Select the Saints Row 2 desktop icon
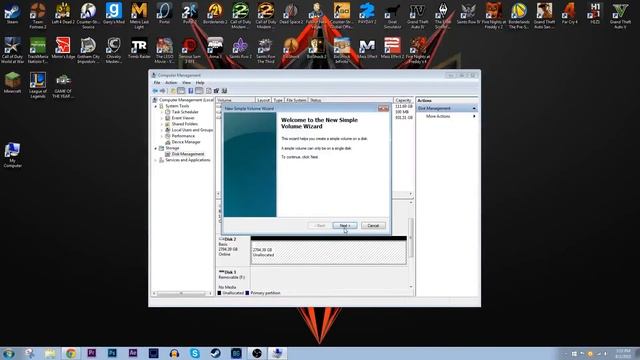The image size is (640, 360). [240, 48]
